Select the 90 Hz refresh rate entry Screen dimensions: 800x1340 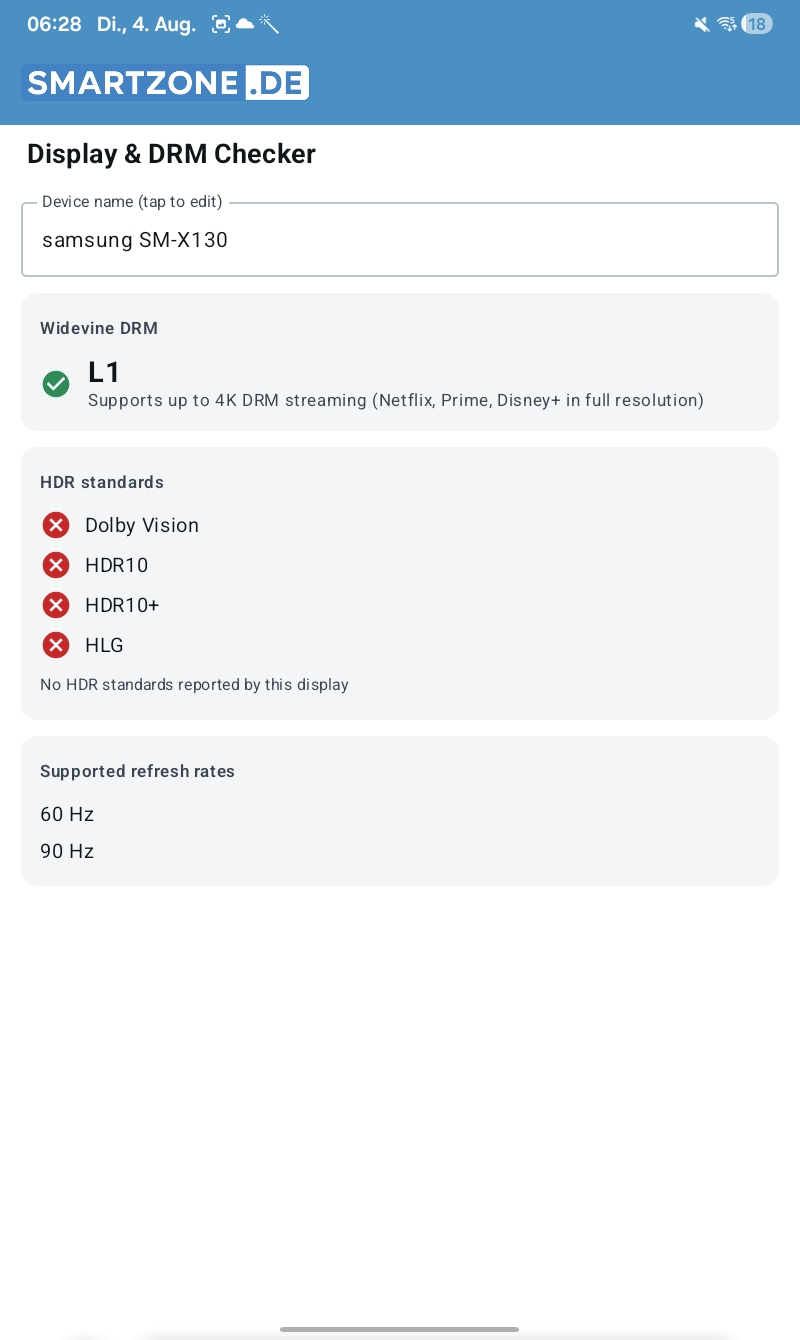click(67, 851)
